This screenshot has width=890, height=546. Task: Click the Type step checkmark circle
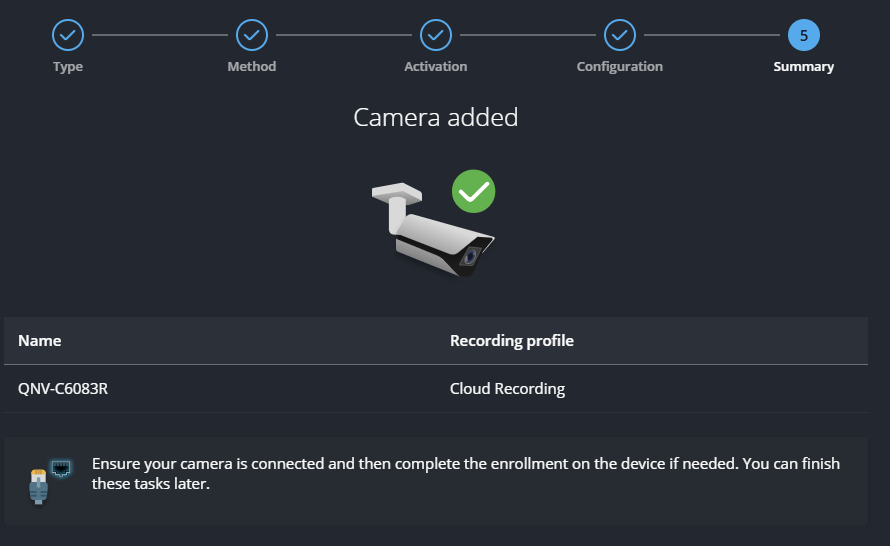click(68, 36)
